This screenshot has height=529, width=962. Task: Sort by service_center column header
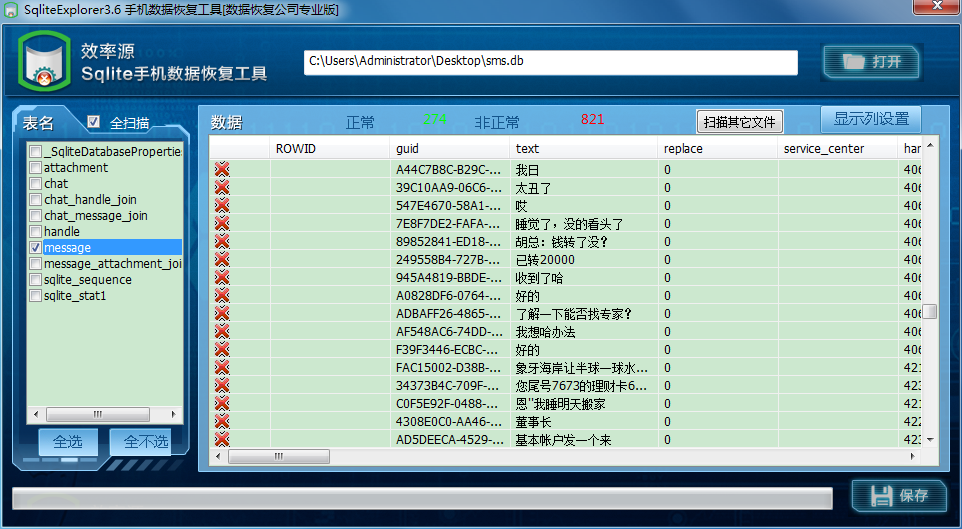click(x=837, y=148)
